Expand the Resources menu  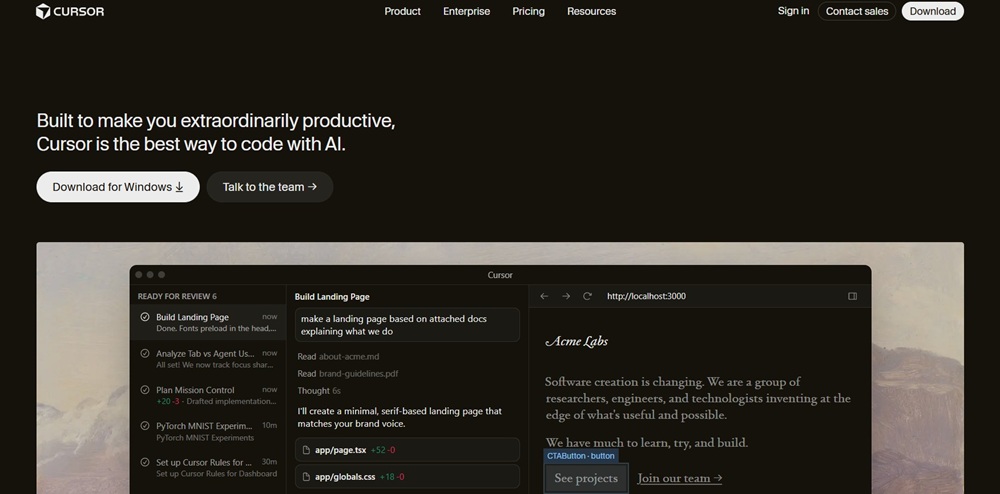coord(591,11)
